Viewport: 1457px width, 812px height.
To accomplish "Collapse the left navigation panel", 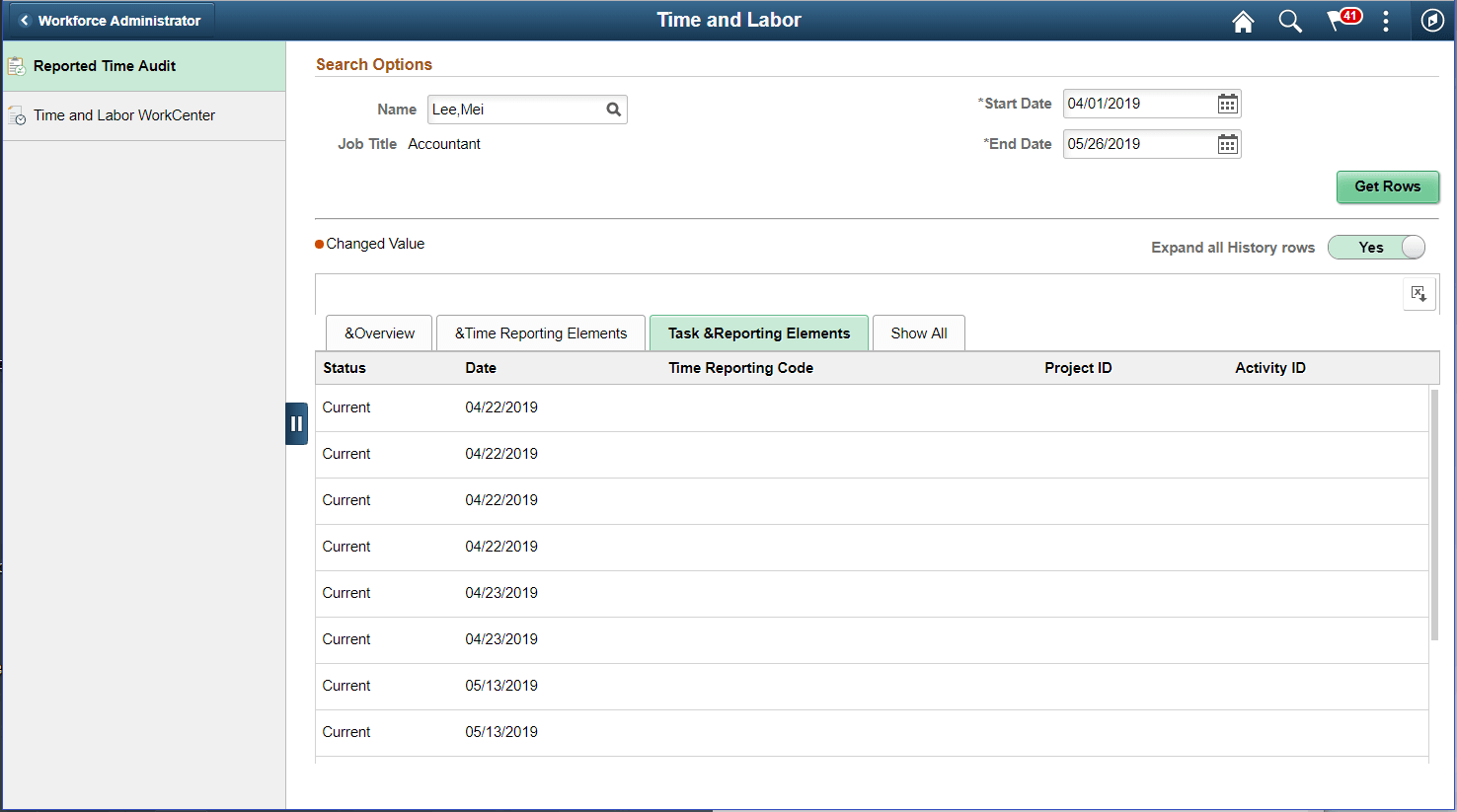I will (x=297, y=423).
